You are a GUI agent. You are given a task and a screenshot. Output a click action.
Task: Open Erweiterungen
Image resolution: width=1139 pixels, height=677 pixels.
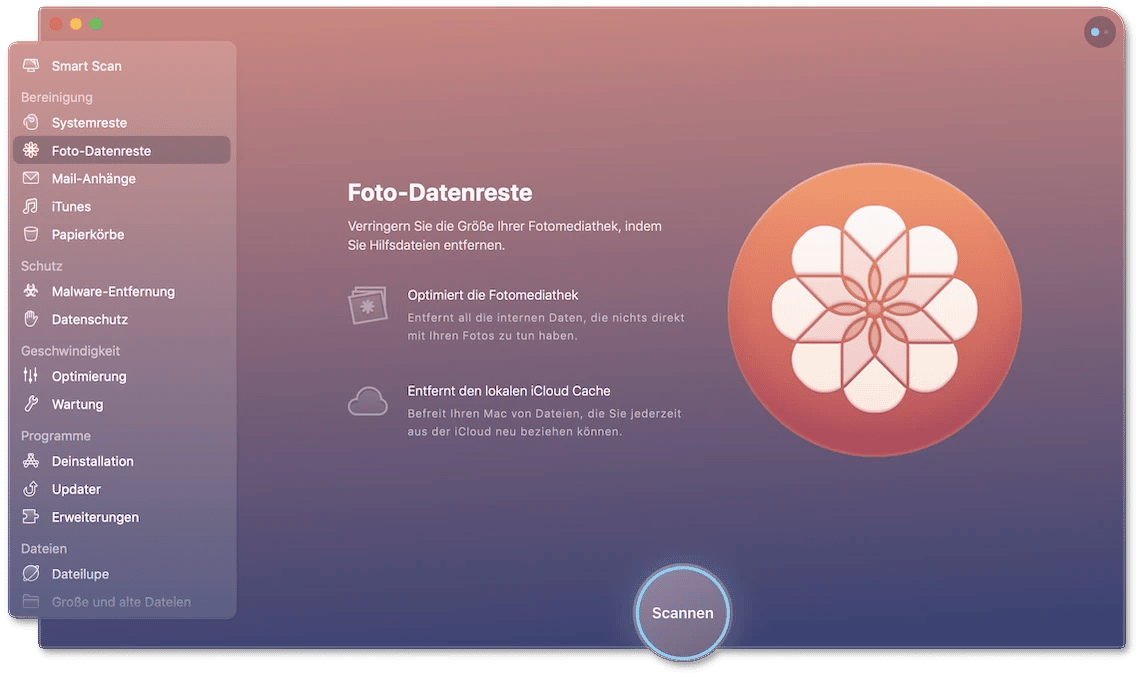coord(121,516)
